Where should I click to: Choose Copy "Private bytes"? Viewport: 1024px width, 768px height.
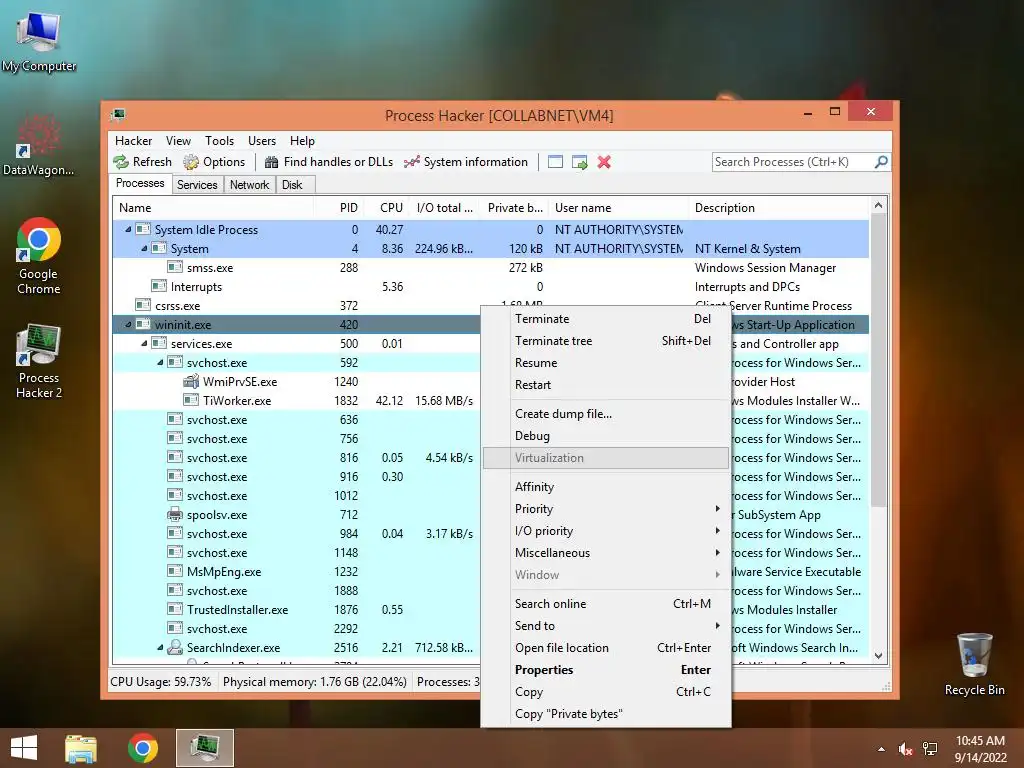(605, 714)
